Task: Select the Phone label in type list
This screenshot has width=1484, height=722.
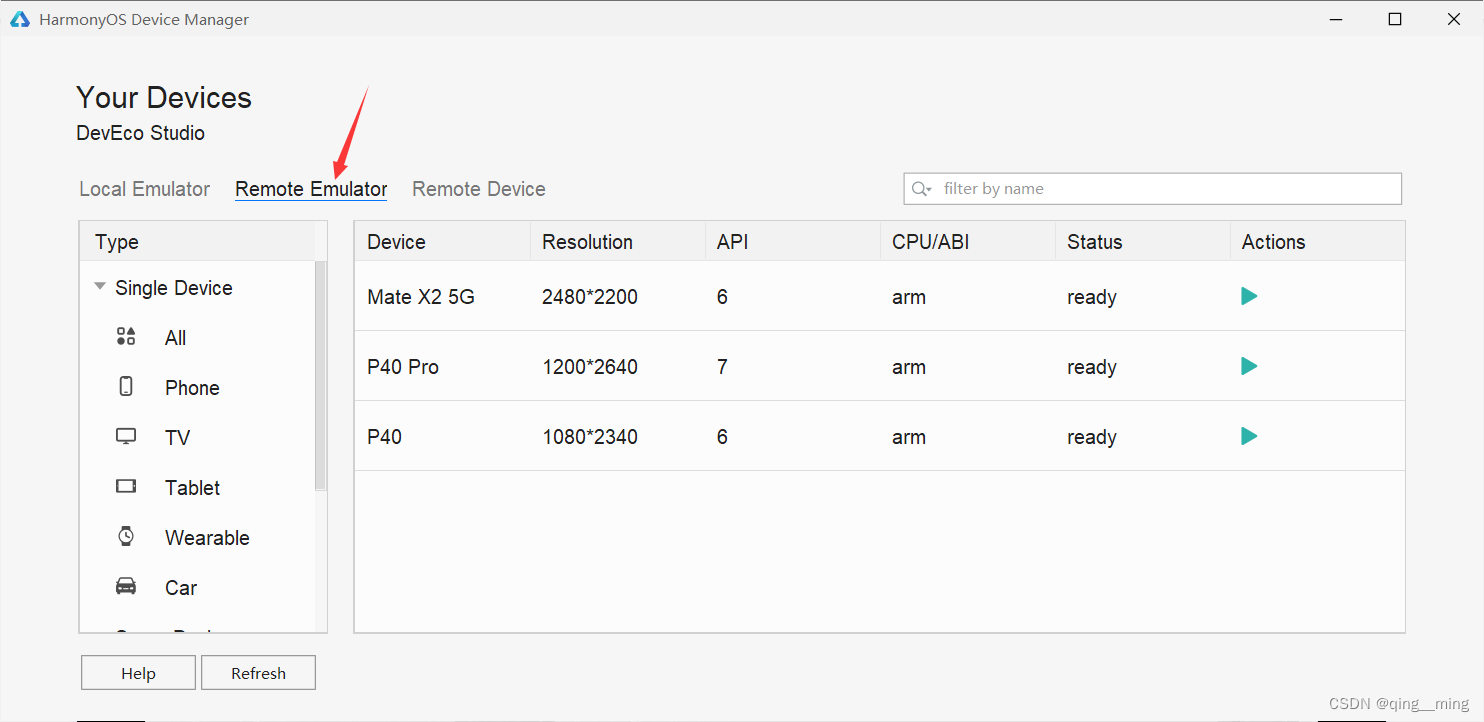Action: (192, 388)
